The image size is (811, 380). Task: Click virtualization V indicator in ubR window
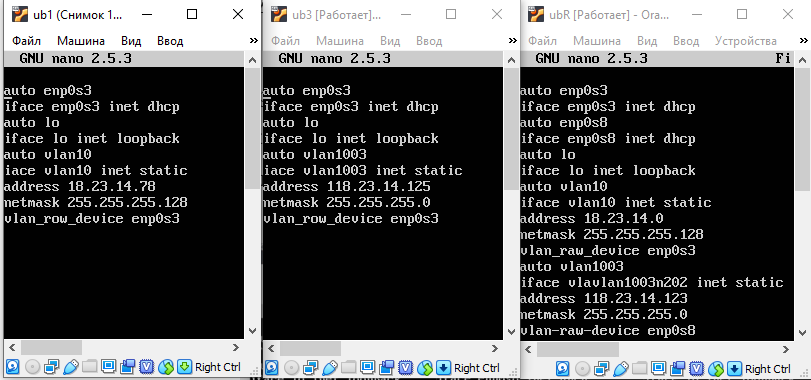click(x=697, y=369)
